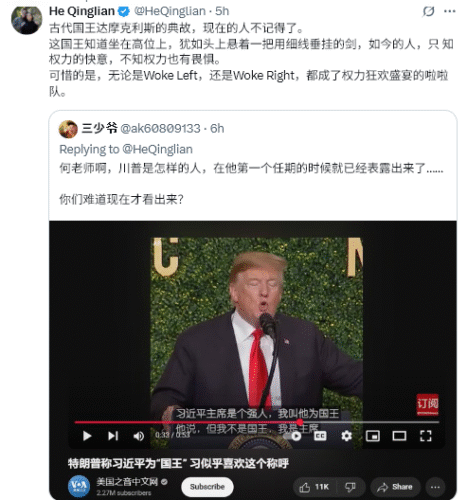Enter fullscreen video mode
Viewport: 467px width, 500px height.
425,436
